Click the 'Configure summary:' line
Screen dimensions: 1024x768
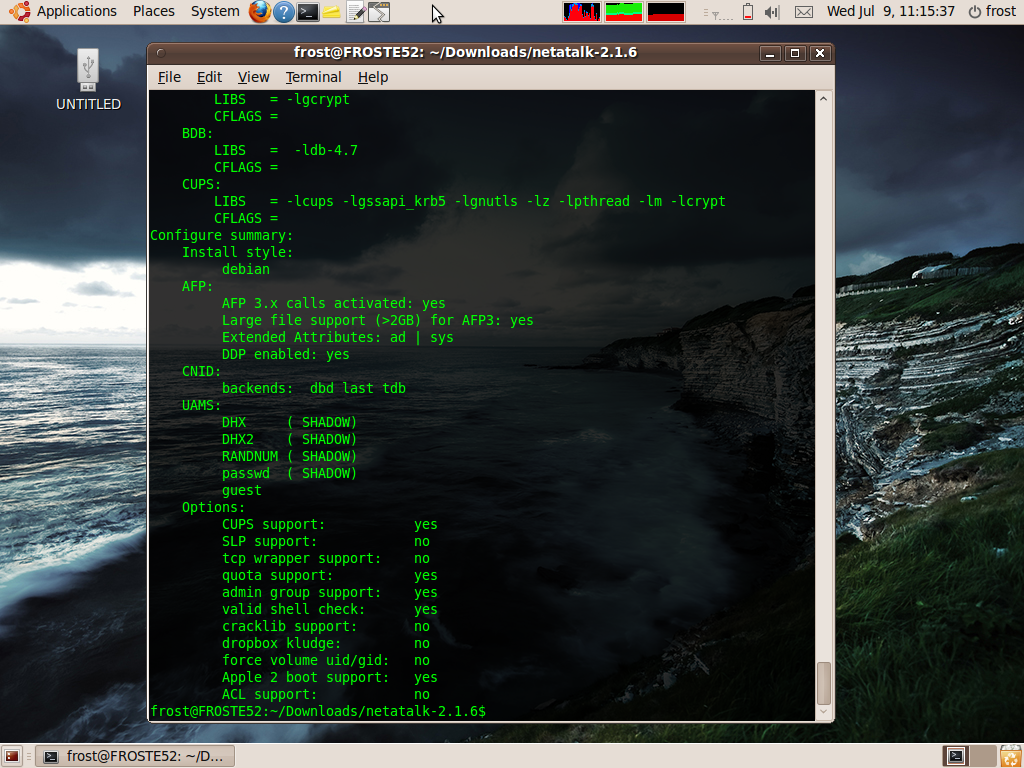click(221, 235)
